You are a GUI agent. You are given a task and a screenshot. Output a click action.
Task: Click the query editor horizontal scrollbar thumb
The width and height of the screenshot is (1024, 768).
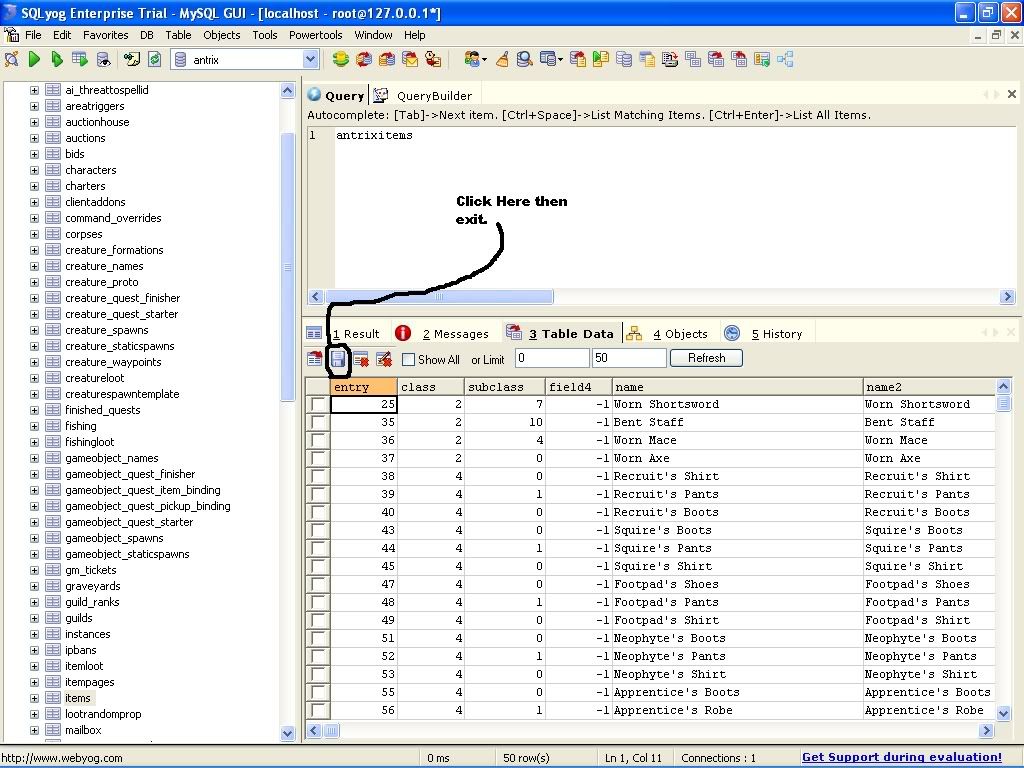[x=439, y=296]
